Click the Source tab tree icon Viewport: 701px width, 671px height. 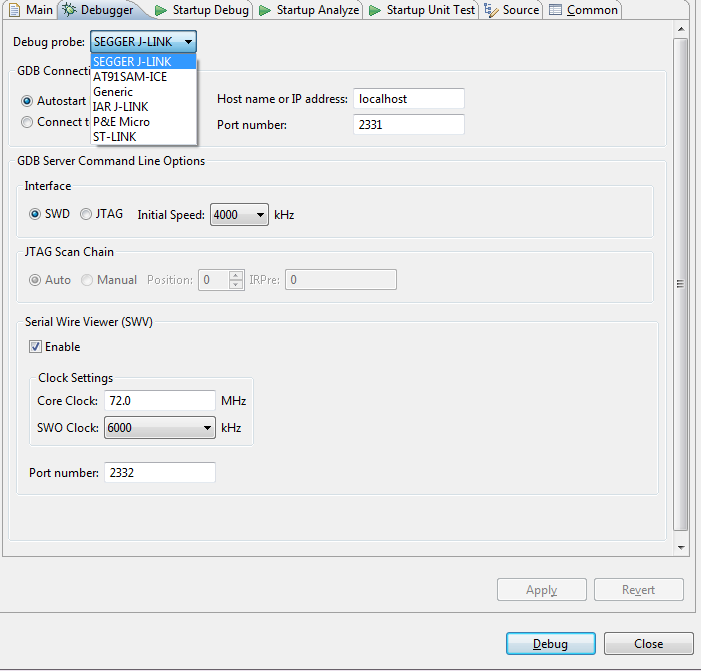pos(491,10)
